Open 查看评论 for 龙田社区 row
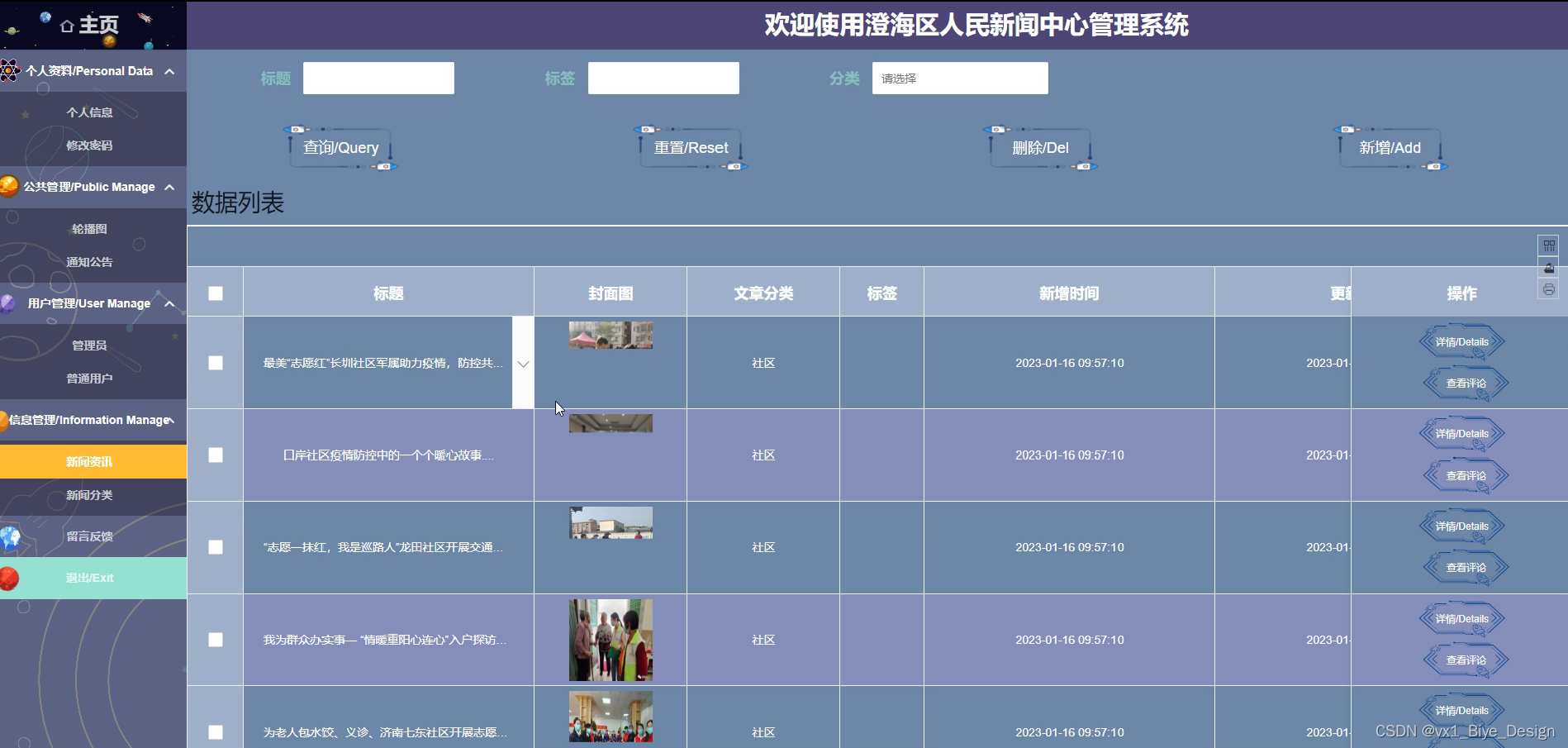This screenshot has width=1568, height=748. point(1466,568)
